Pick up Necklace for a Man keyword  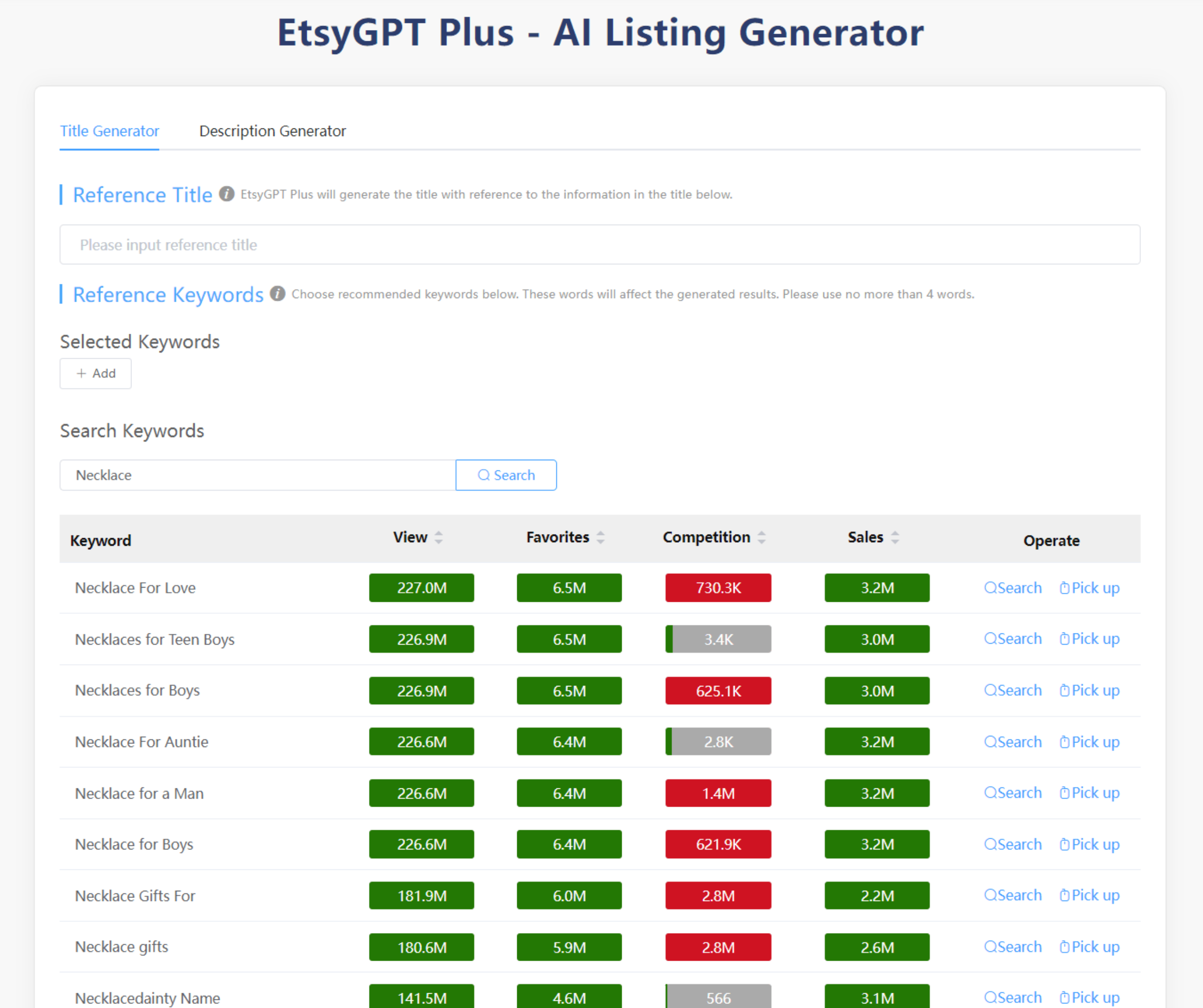point(1089,793)
